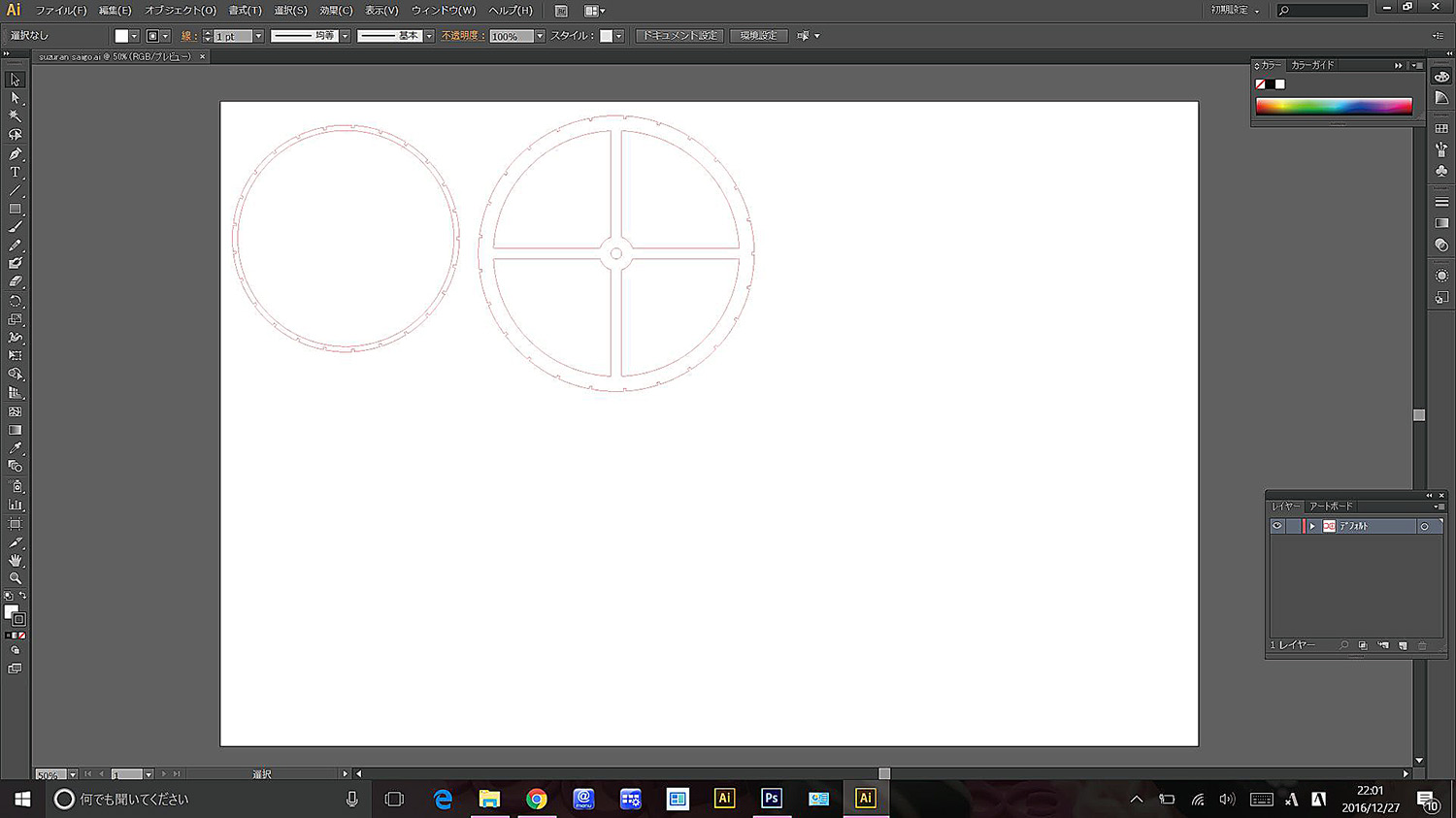The image size is (1456, 818).
Task: Select the Paintbrush tool
Action: (x=15, y=227)
